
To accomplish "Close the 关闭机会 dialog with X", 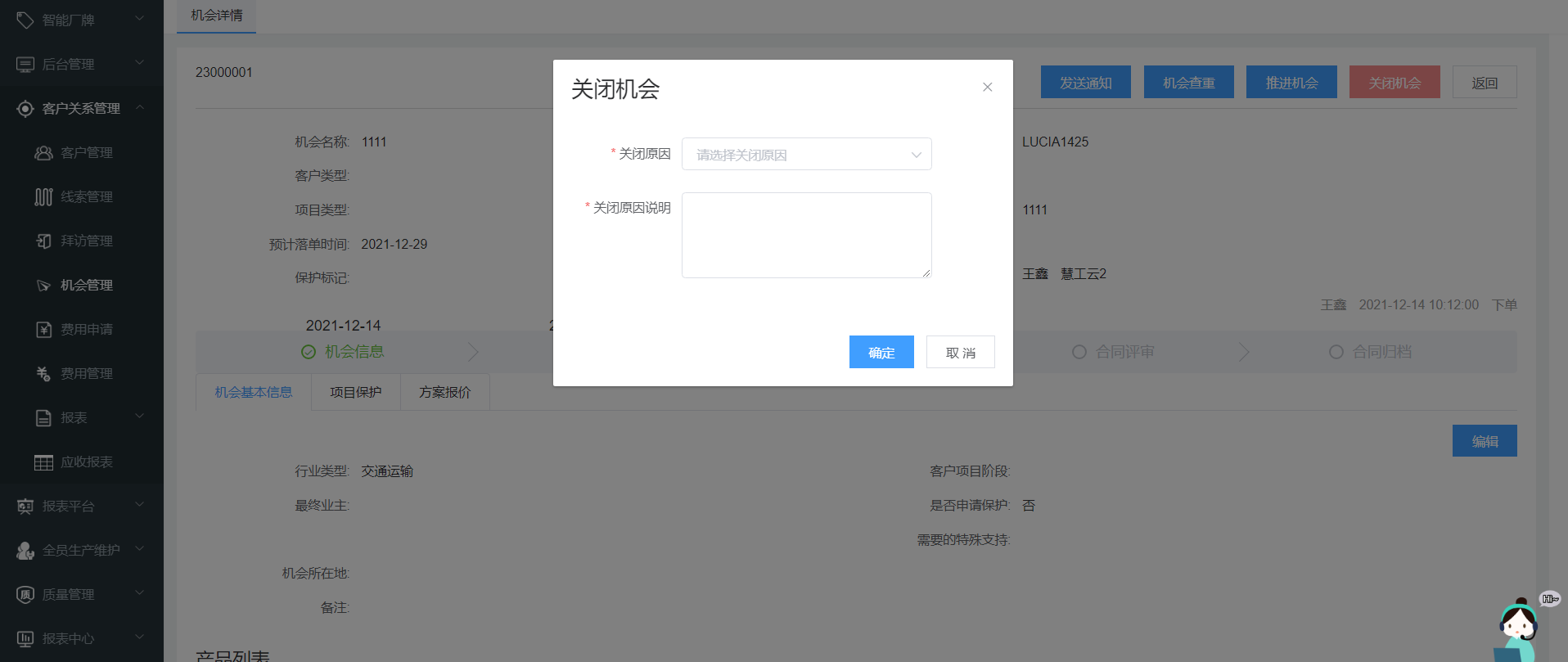I will (987, 87).
